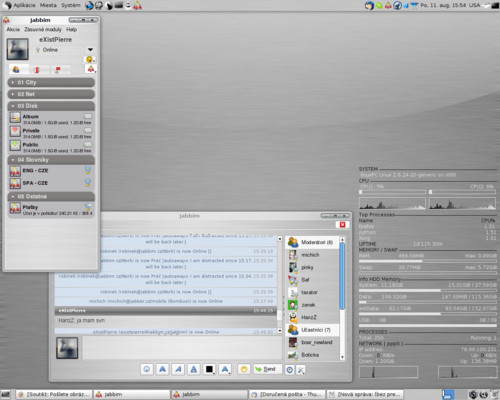Click status indicator on the Public row
The height and width of the screenshot is (400, 500).
pos(88,144)
